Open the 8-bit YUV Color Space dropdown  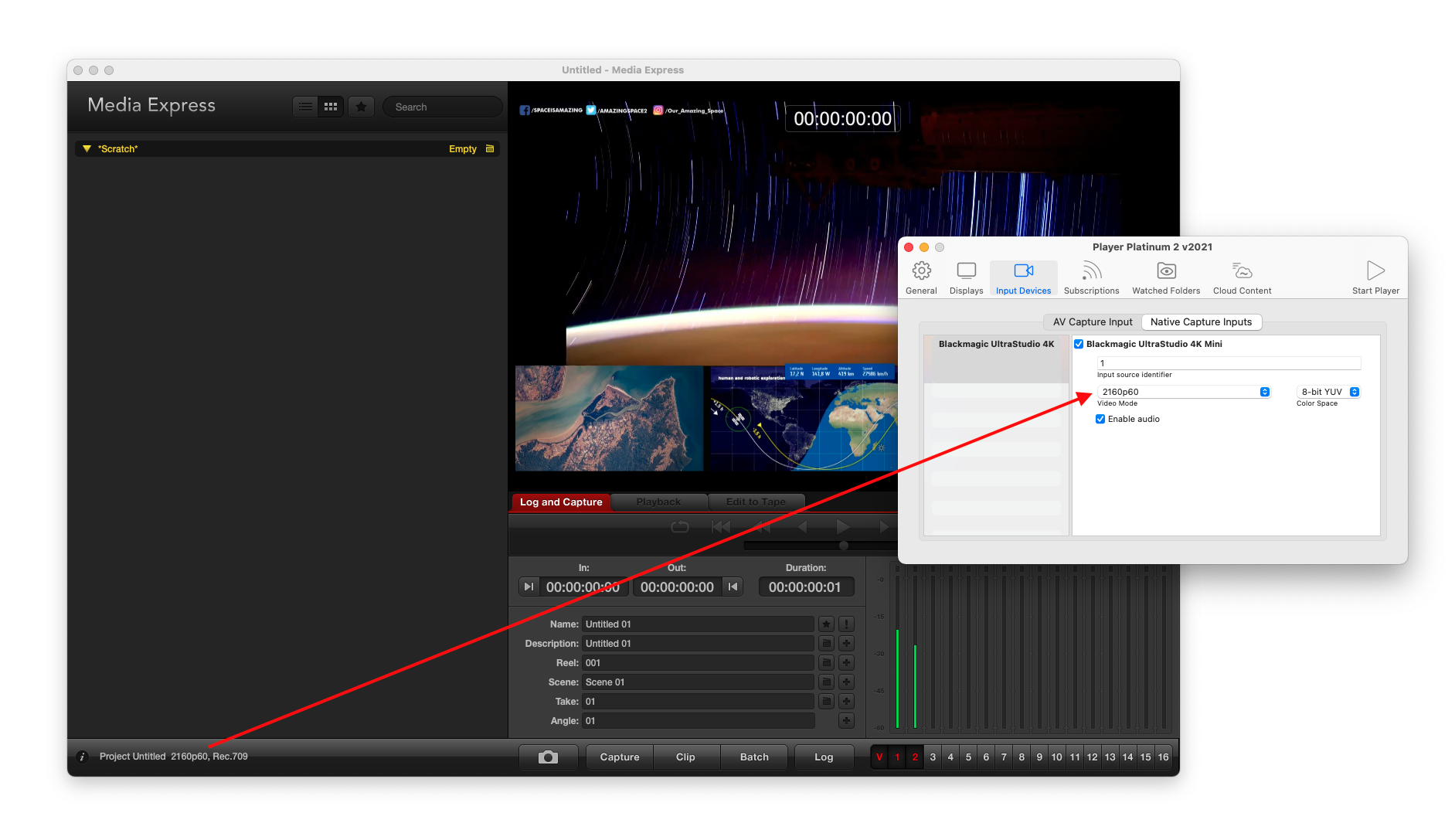(1328, 393)
